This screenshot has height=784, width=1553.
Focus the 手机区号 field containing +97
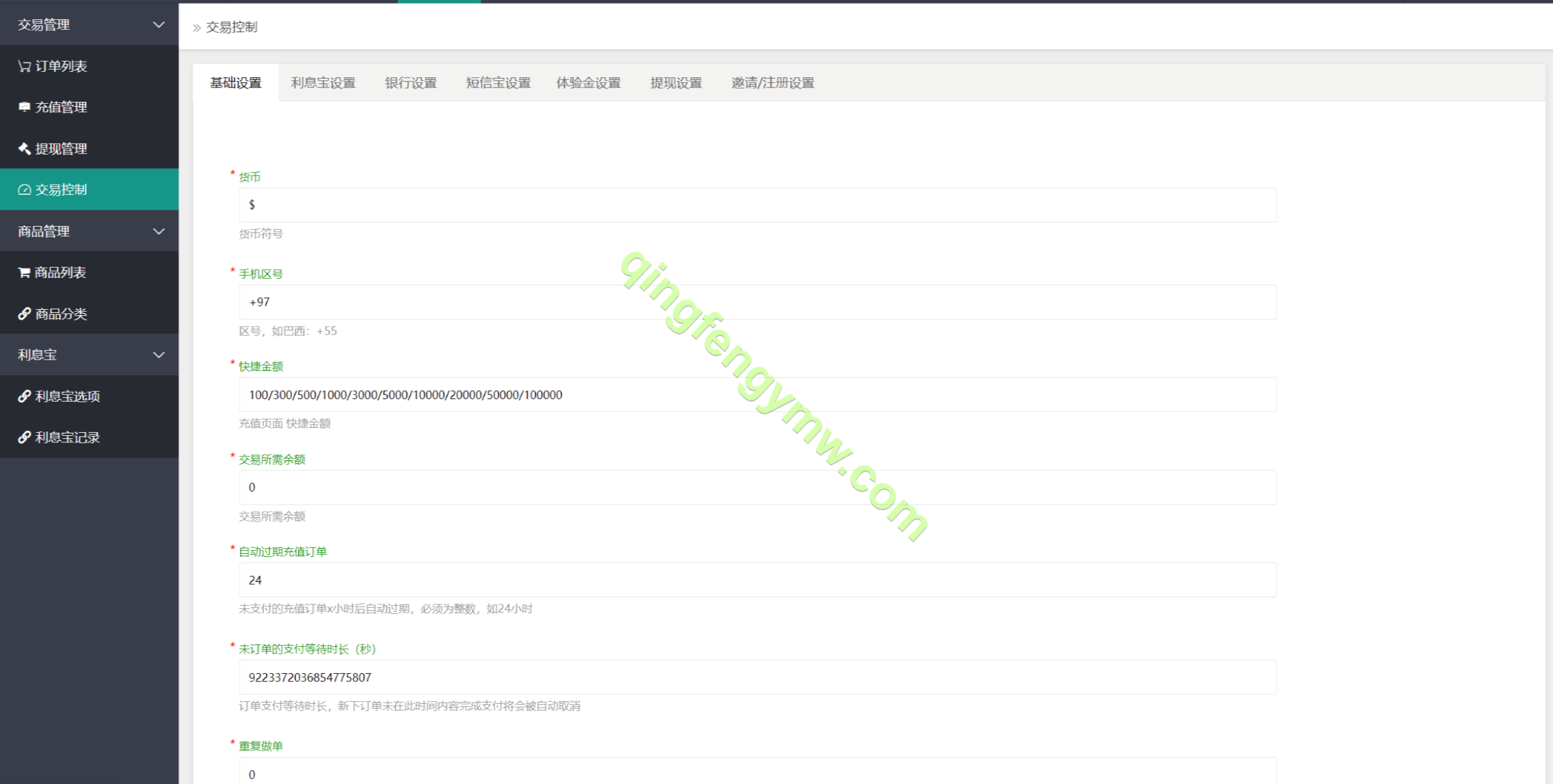click(x=757, y=302)
